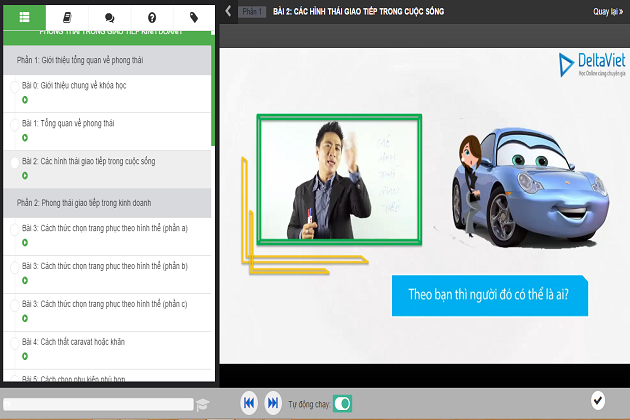Collapse sidebar with the left chevron
Image resolution: width=630 pixels, height=420 pixels.
[x=228, y=11]
